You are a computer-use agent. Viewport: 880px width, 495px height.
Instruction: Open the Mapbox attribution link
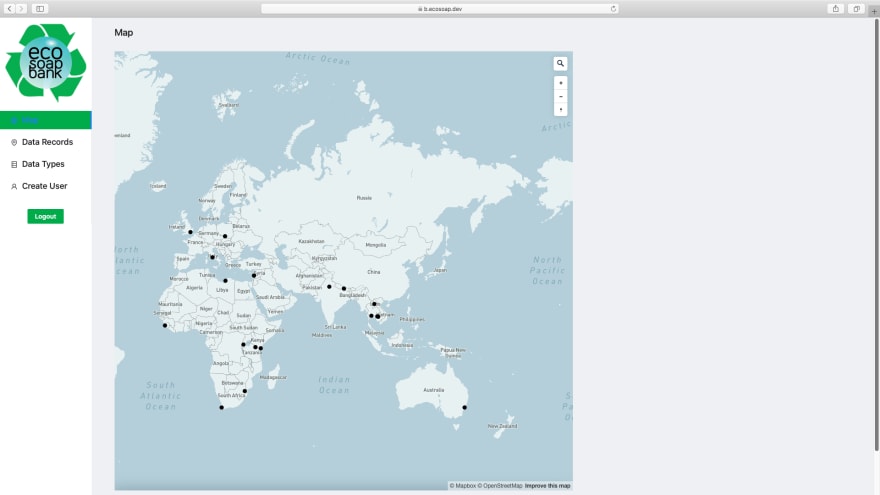pyautogui.click(x=462, y=485)
